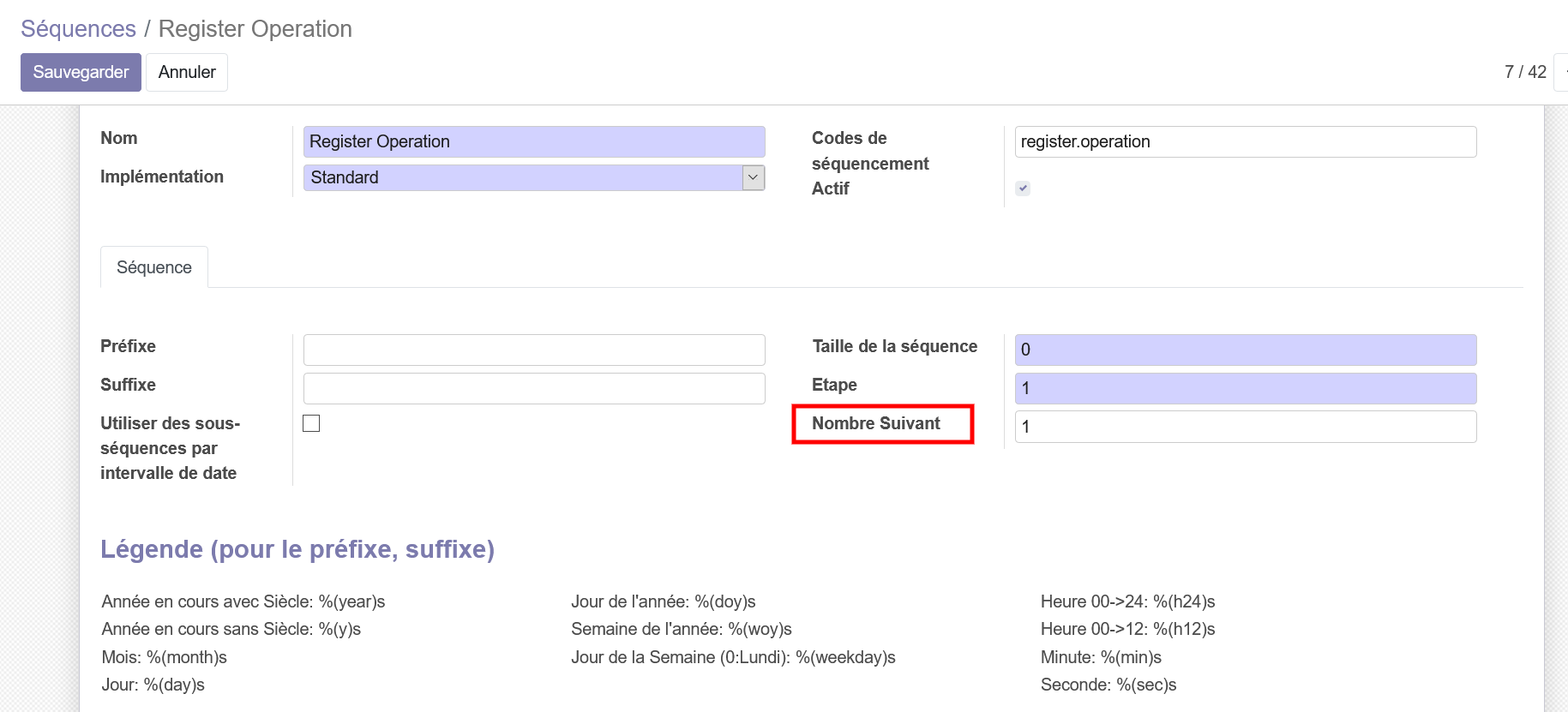This screenshot has height=712, width=1568.
Task: Click the Minute: %(min)s legend entry
Action: click(1102, 657)
